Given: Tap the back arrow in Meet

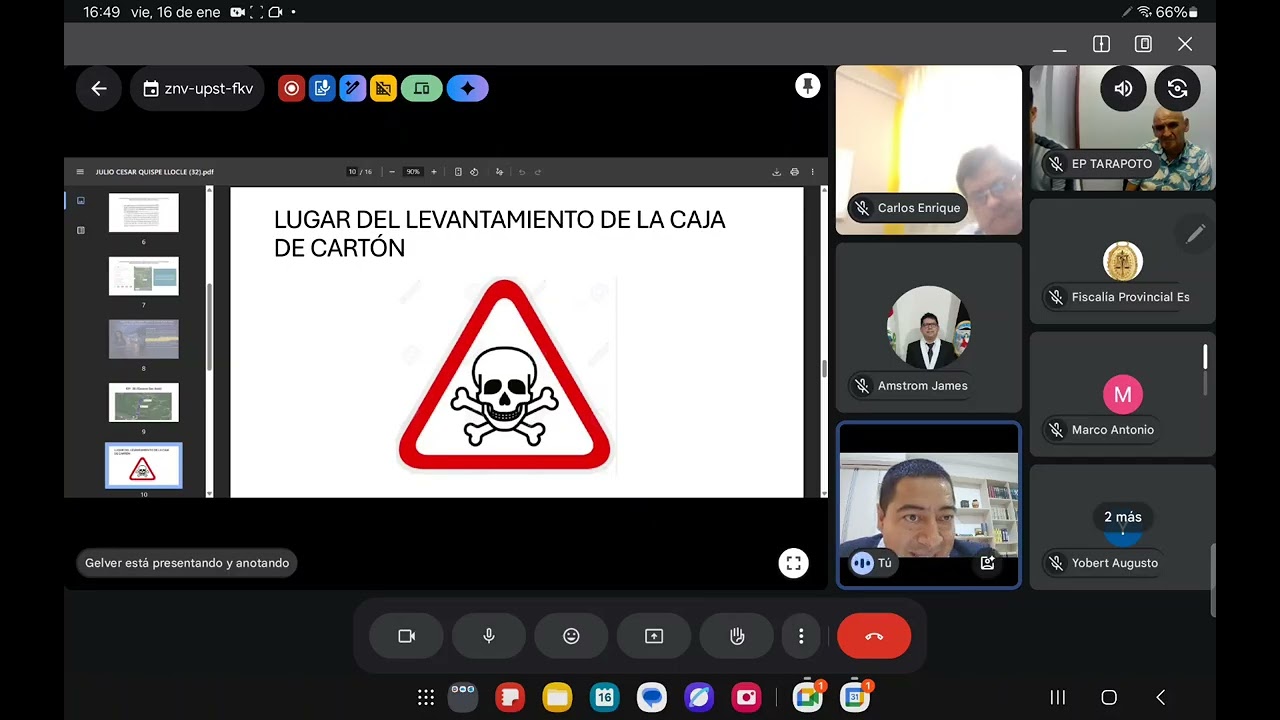Looking at the screenshot, I should tap(99, 89).
